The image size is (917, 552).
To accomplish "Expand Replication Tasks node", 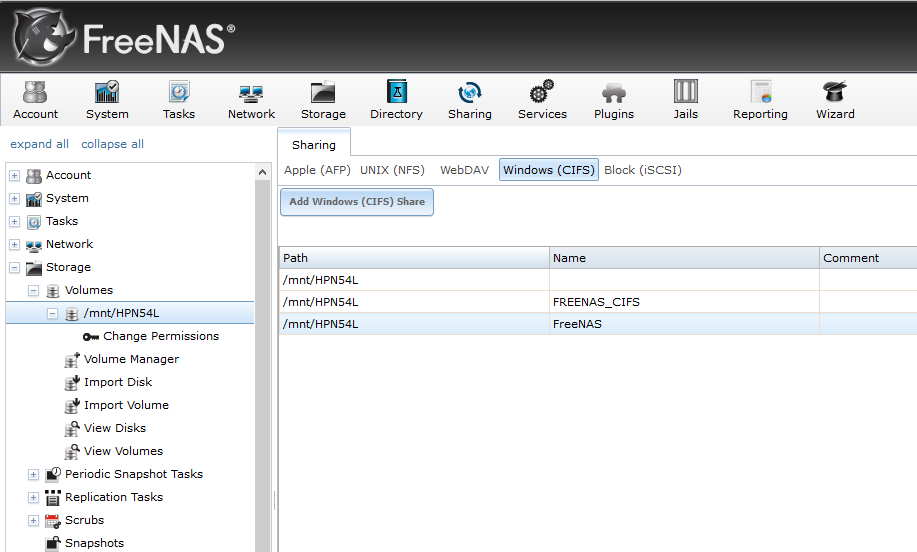I will [x=33, y=498].
